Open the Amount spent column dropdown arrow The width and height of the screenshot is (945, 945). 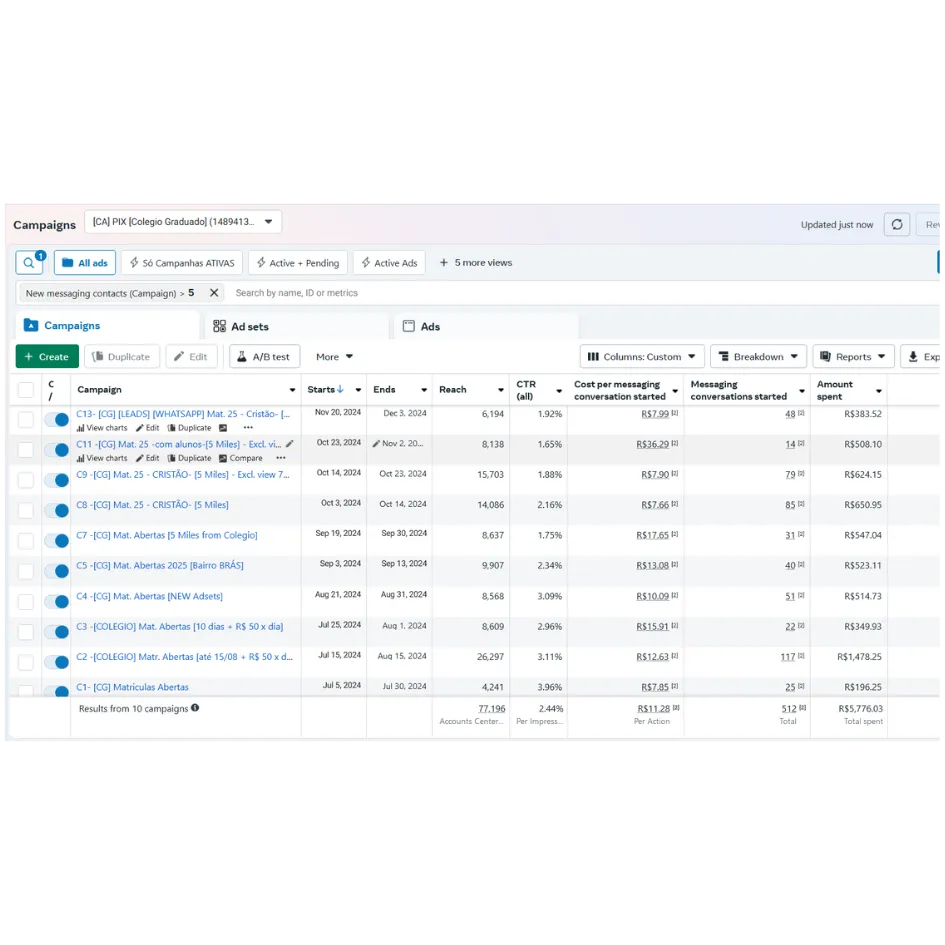click(x=879, y=391)
